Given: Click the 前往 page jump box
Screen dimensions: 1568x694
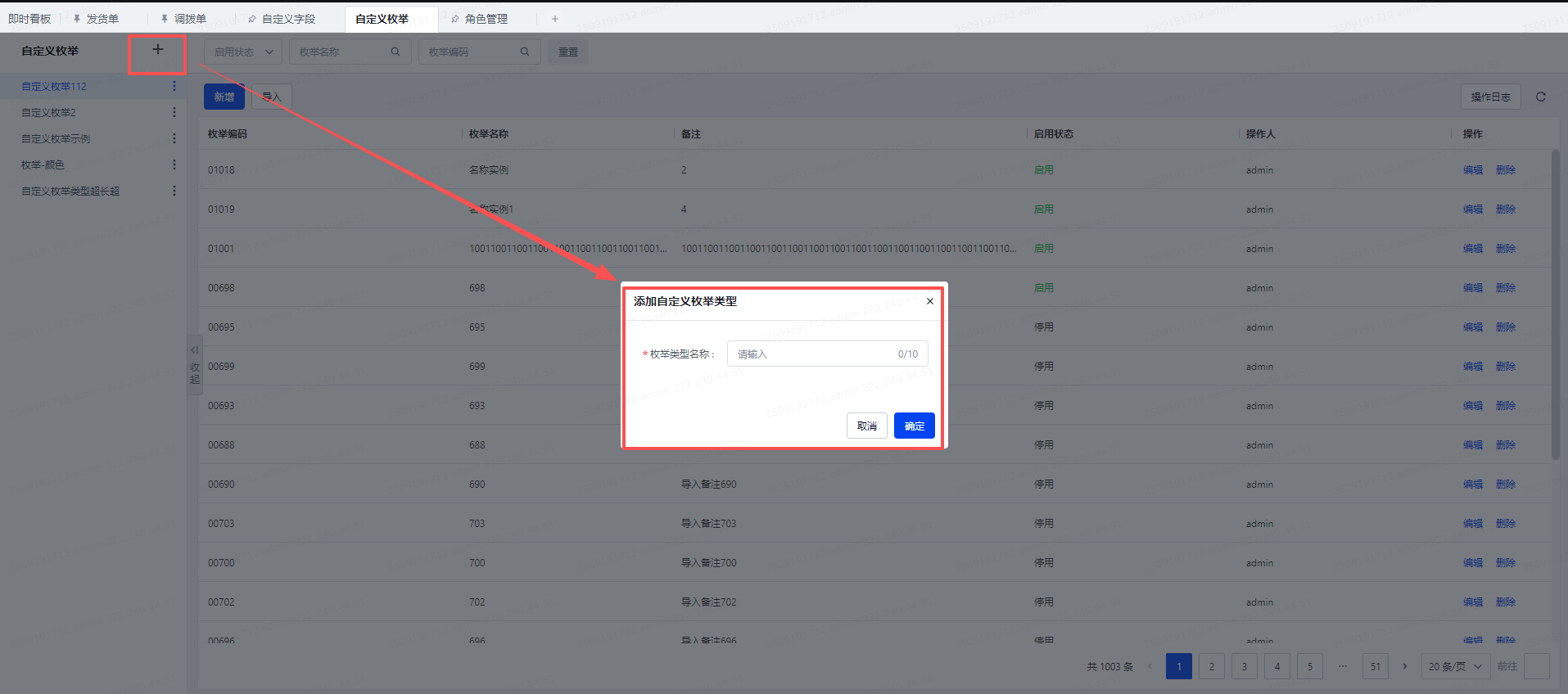Looking at the screenshot, I should click(x=1537, y=666).
